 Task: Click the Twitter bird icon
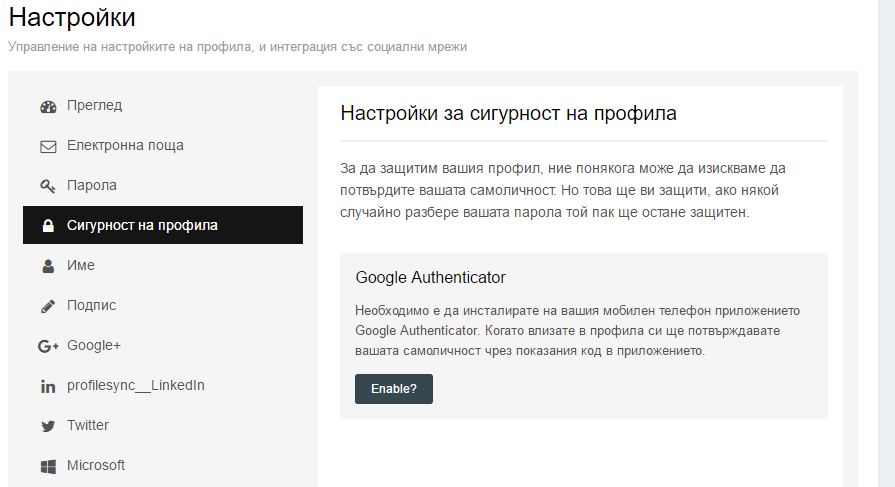[49, 426]
